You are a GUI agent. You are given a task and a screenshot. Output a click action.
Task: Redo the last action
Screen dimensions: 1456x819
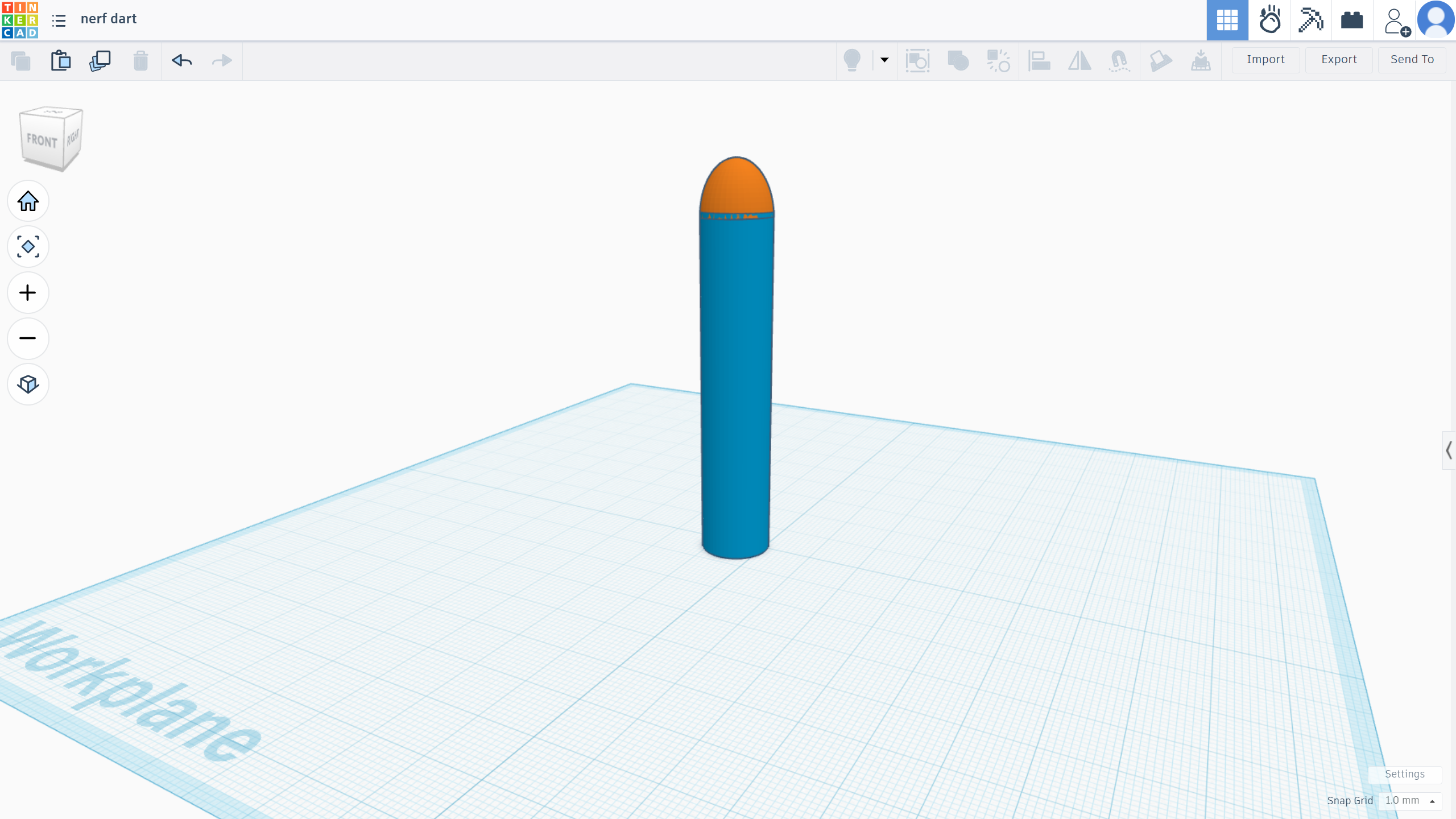222,60
